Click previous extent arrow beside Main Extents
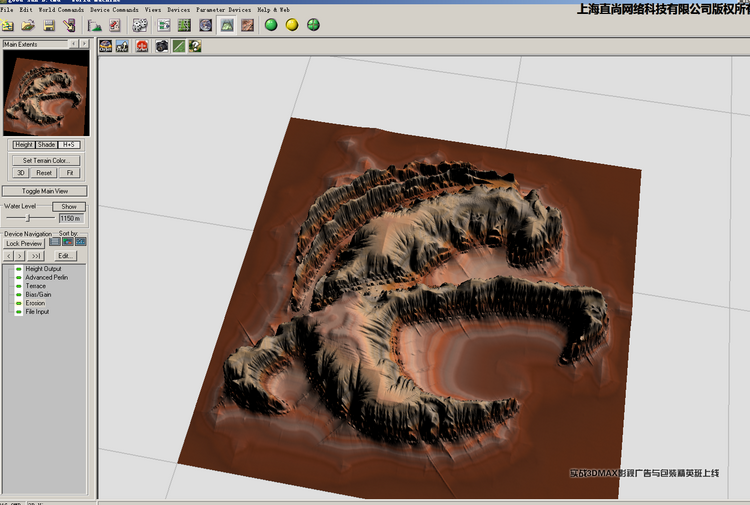 pyautogui.click(x=74, y=44)
